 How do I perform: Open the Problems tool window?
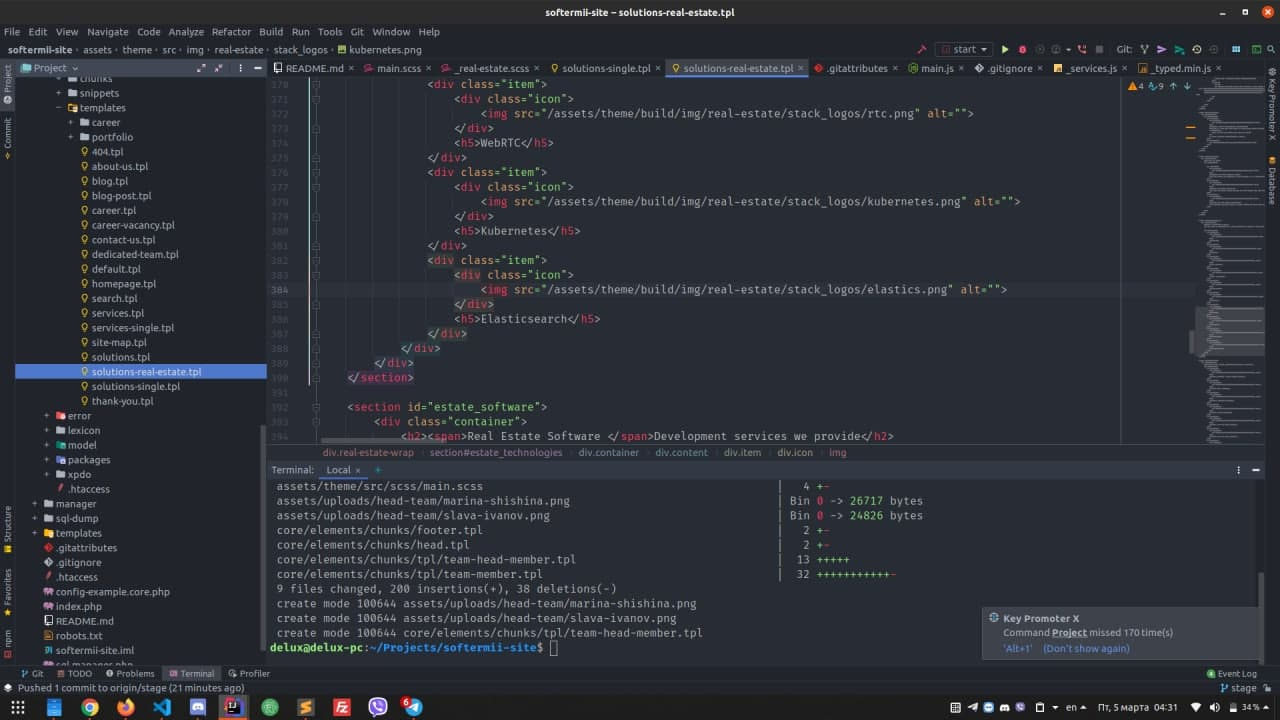(x=129, y=674)
